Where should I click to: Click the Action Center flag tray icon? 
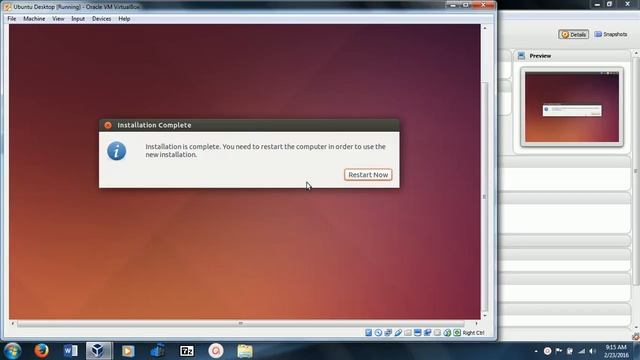[558, 351]
